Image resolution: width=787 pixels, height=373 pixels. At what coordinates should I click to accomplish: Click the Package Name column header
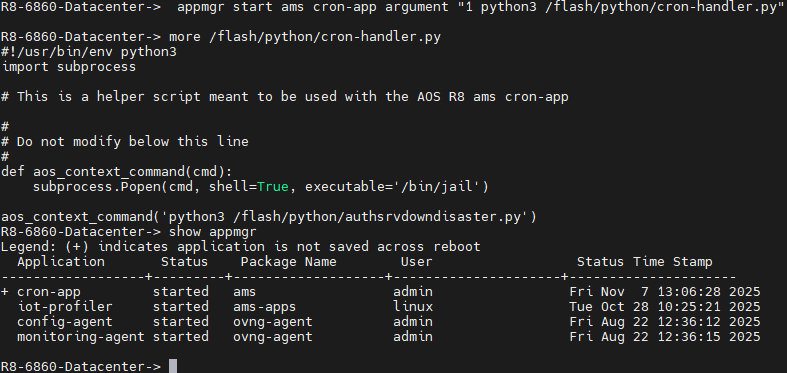(289, 262)
